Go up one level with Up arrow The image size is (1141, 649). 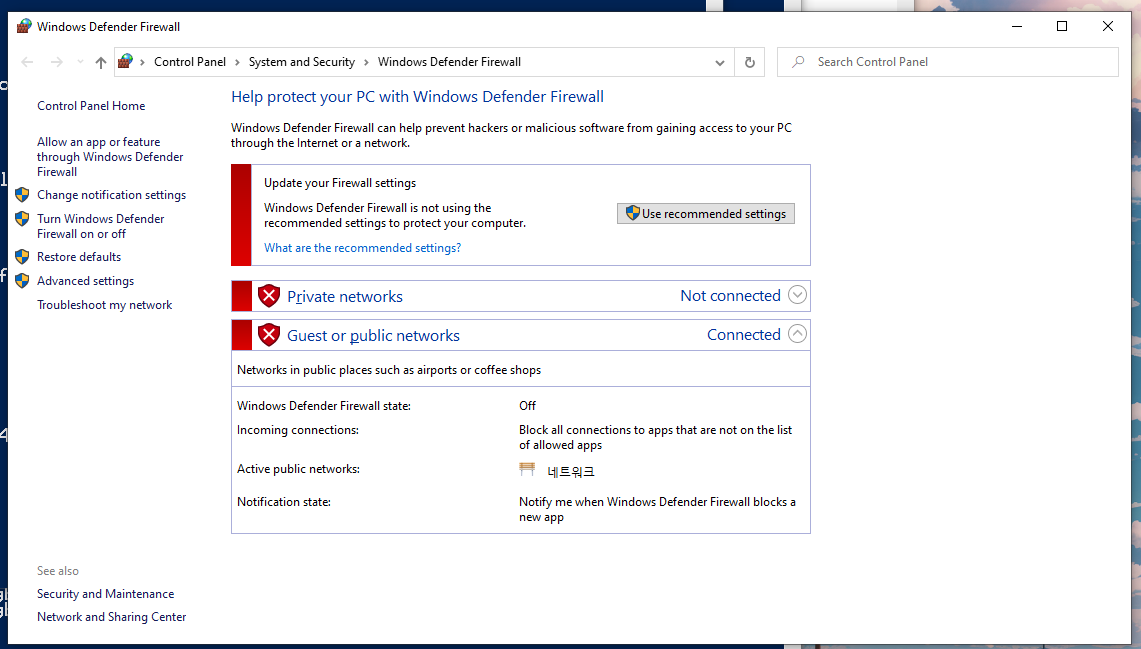point(101,63)
